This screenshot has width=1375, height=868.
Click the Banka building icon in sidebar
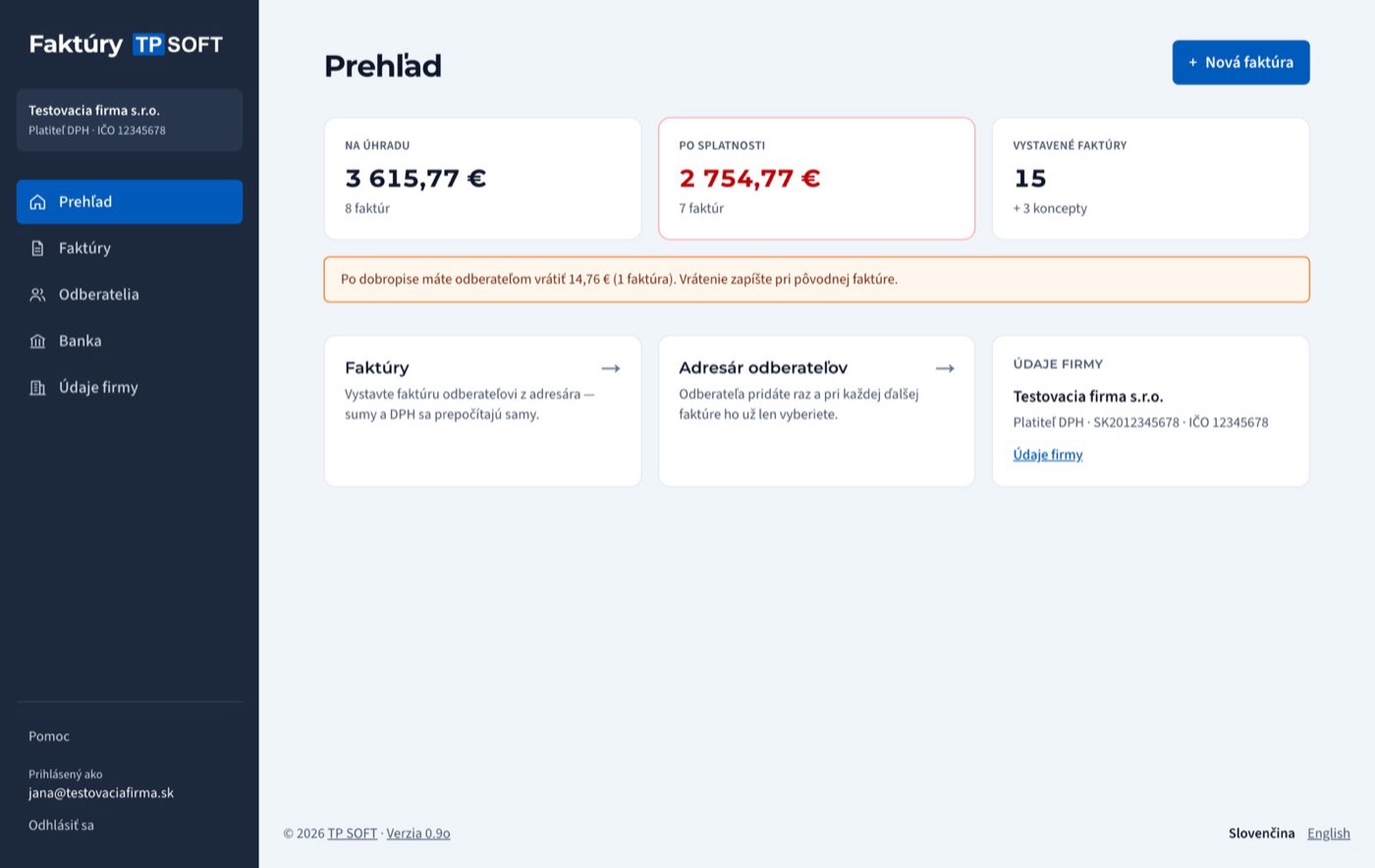click(37, 341)
